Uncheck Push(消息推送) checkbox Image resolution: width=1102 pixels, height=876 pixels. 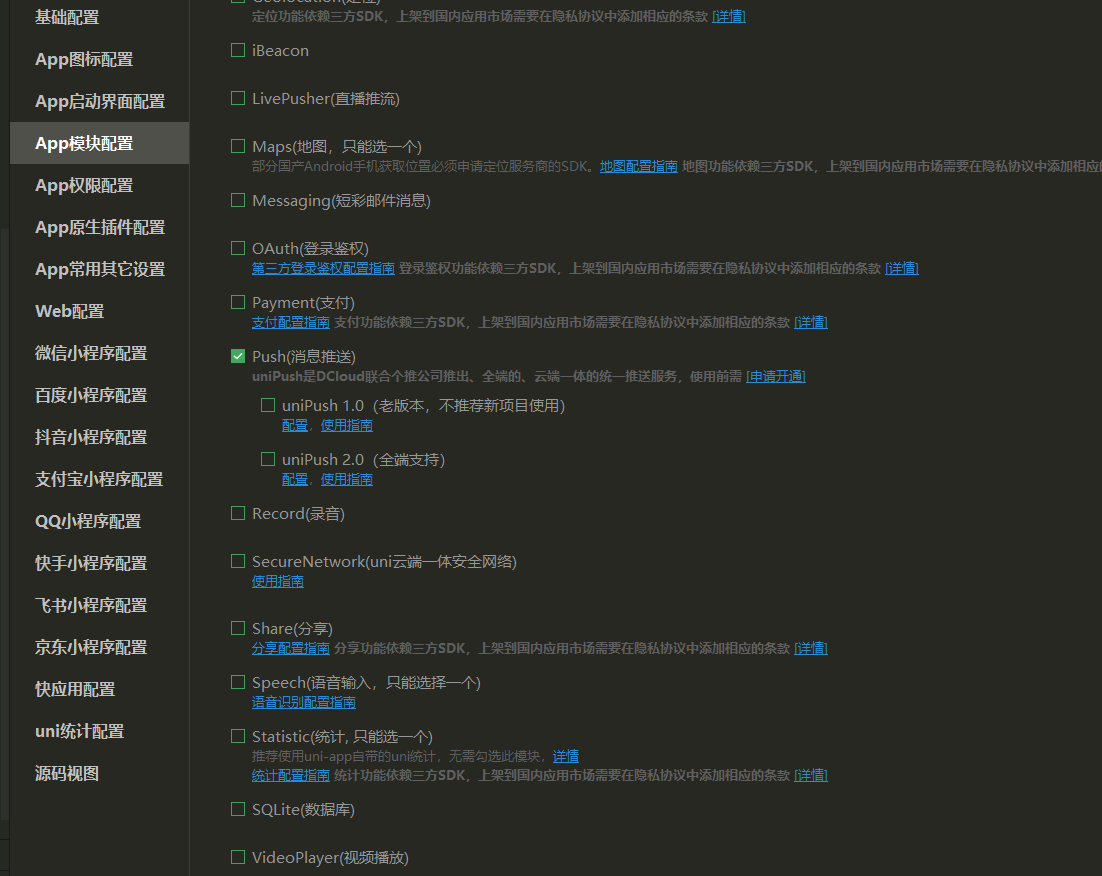click(x=238, y=356)
